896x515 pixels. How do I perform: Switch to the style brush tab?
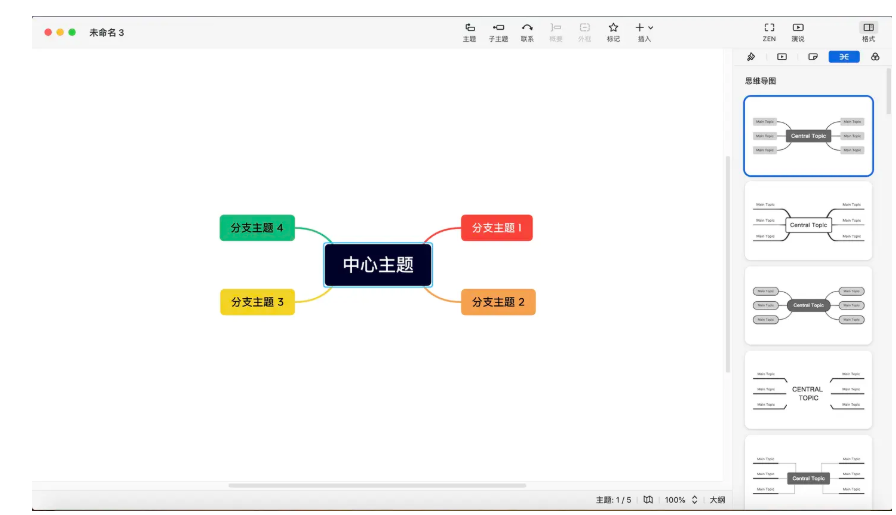coord(751,57)
